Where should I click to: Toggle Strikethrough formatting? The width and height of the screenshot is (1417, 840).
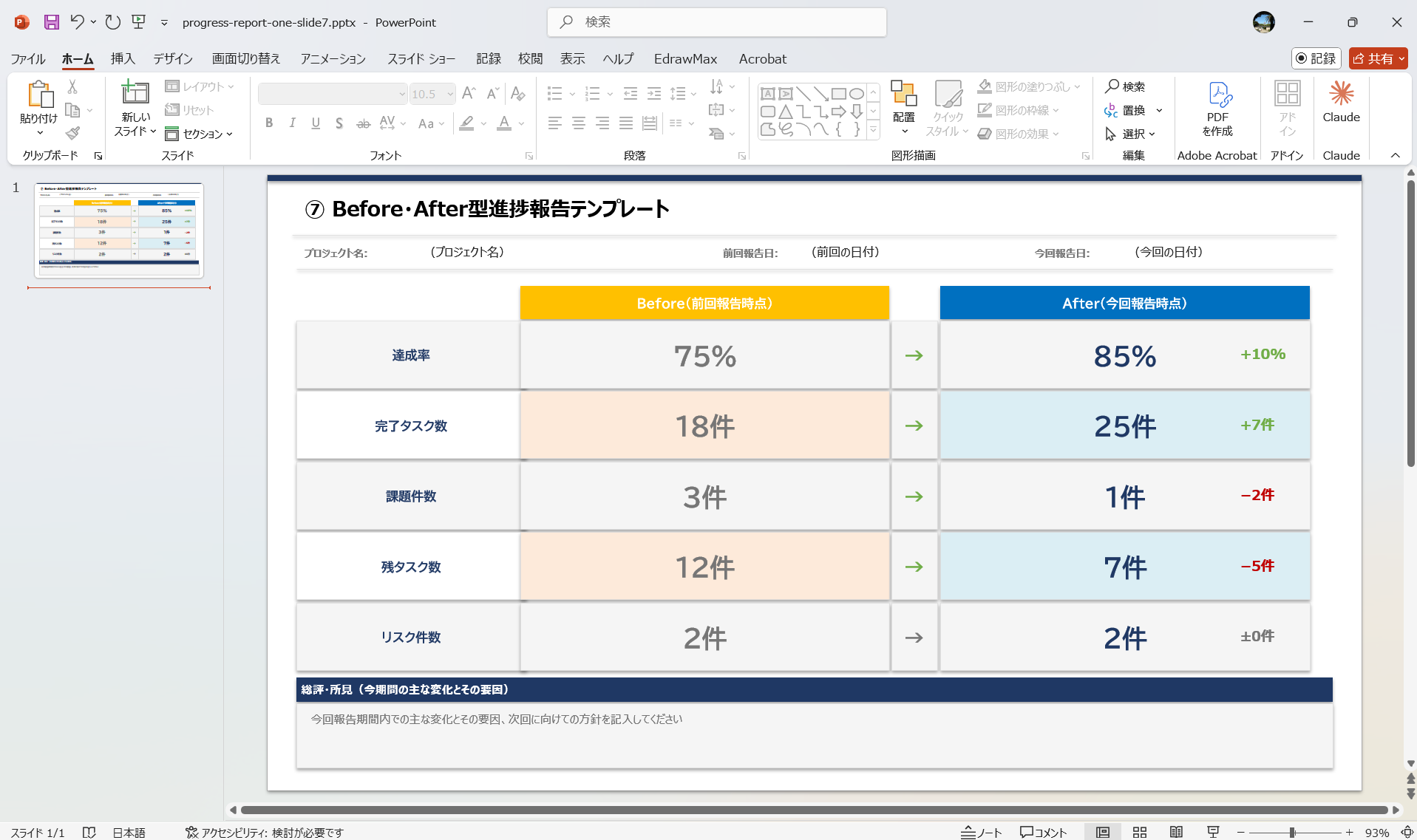[363, 123]
